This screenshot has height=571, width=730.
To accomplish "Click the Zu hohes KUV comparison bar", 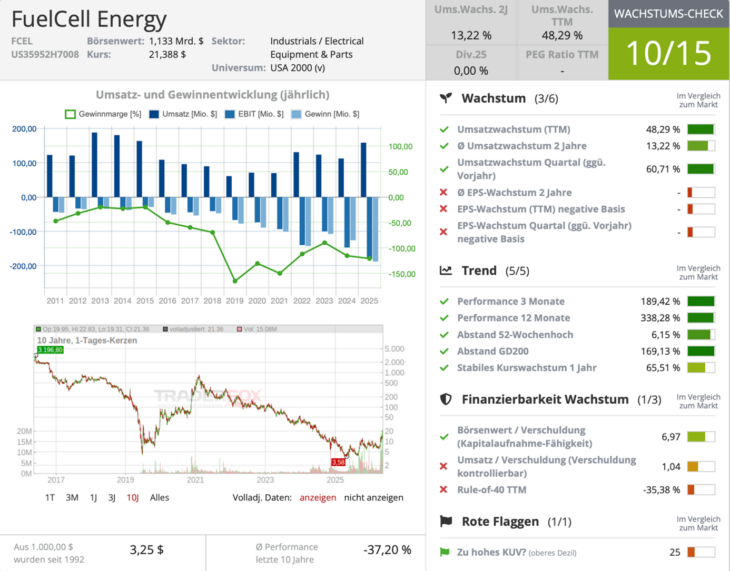I will click(701, 552).
